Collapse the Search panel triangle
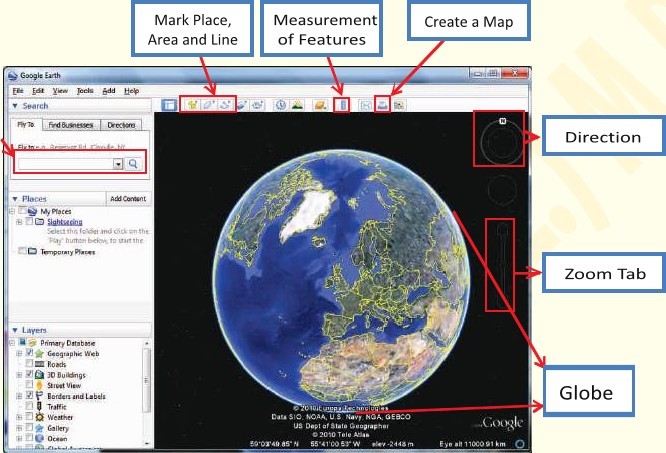Viewport: 666px width, 453px height. coord(15,106)
